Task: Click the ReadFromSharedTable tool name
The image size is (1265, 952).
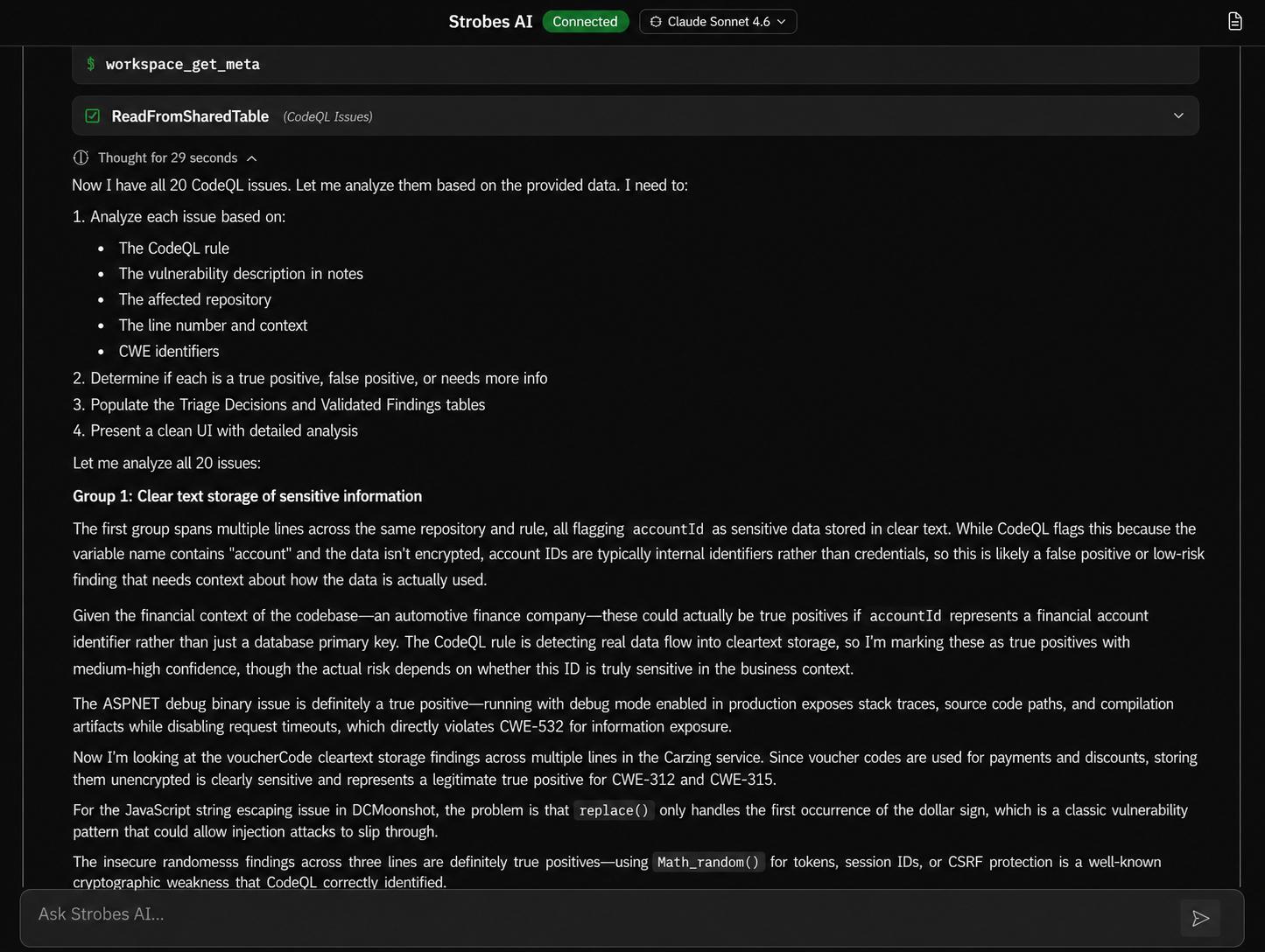Action: pyautogui.click(x=190, y=116)
